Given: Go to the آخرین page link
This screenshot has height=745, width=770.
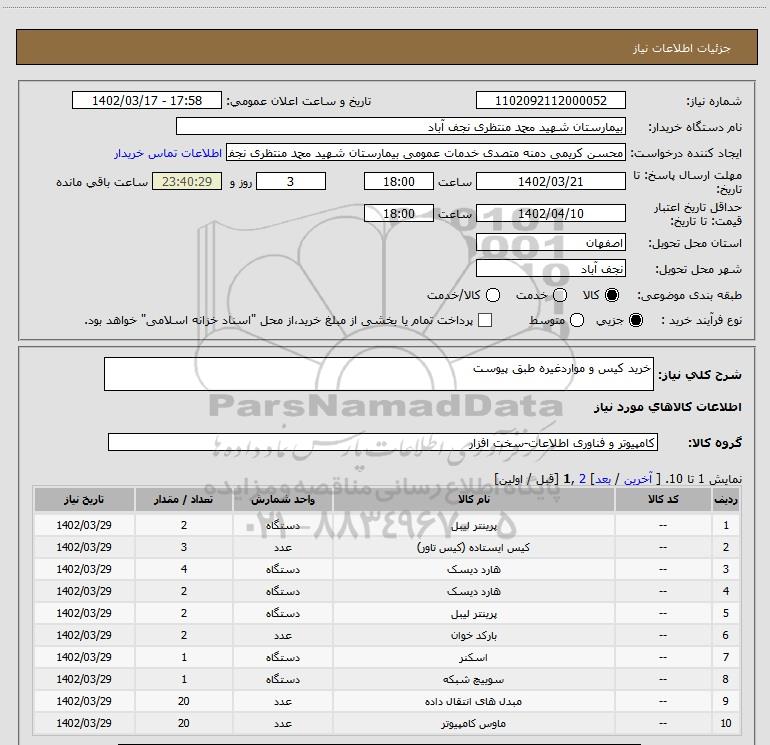Looking at the screenshot, I should point(637,479).
